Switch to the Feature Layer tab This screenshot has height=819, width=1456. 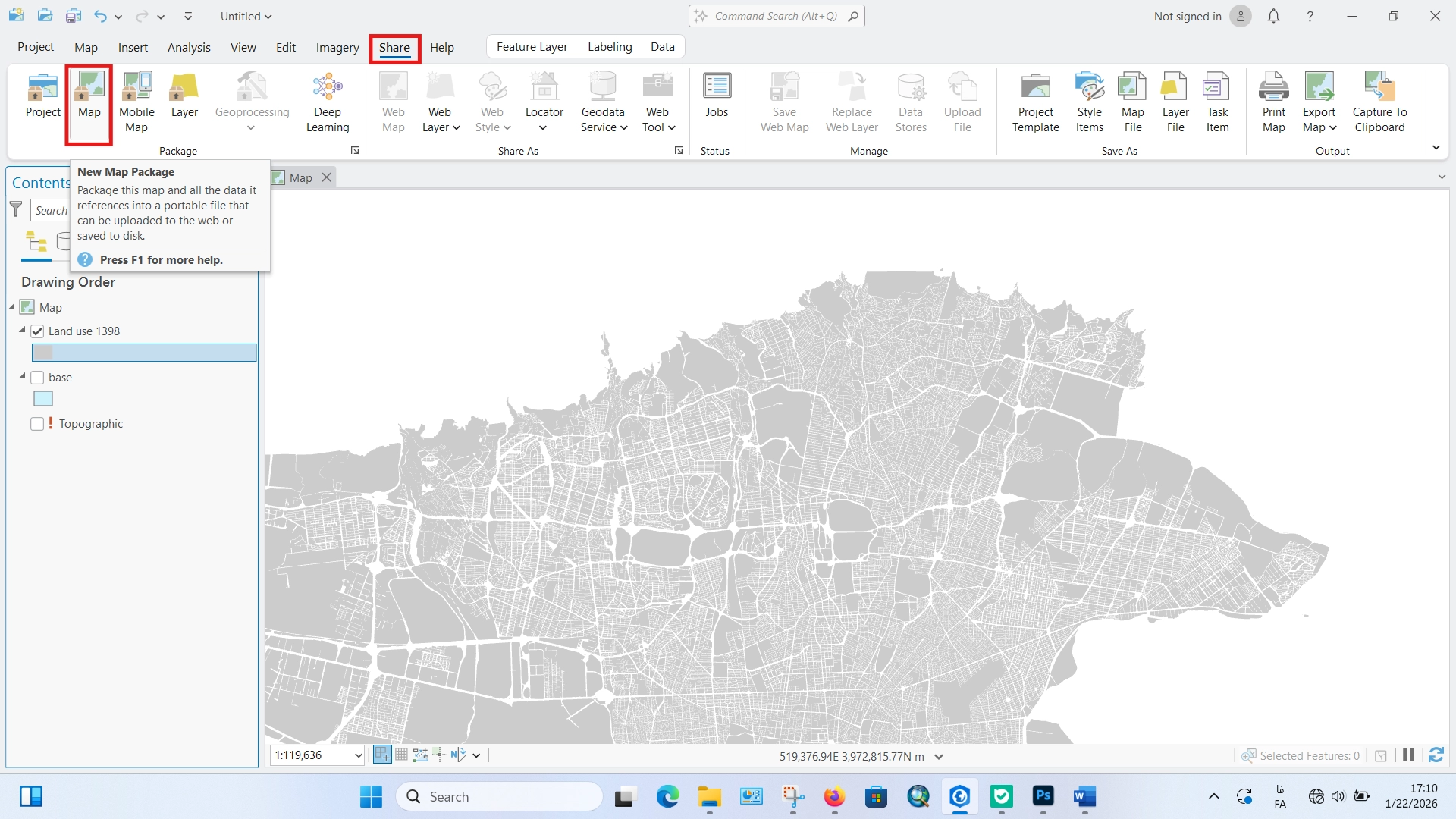(x=532, y=47)
